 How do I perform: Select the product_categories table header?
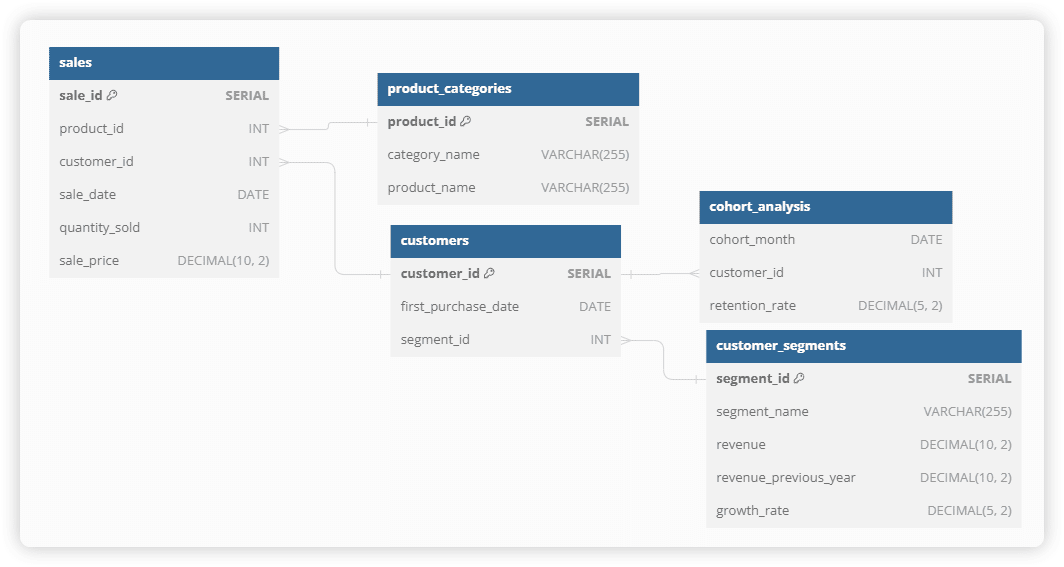tap(508, 89)
